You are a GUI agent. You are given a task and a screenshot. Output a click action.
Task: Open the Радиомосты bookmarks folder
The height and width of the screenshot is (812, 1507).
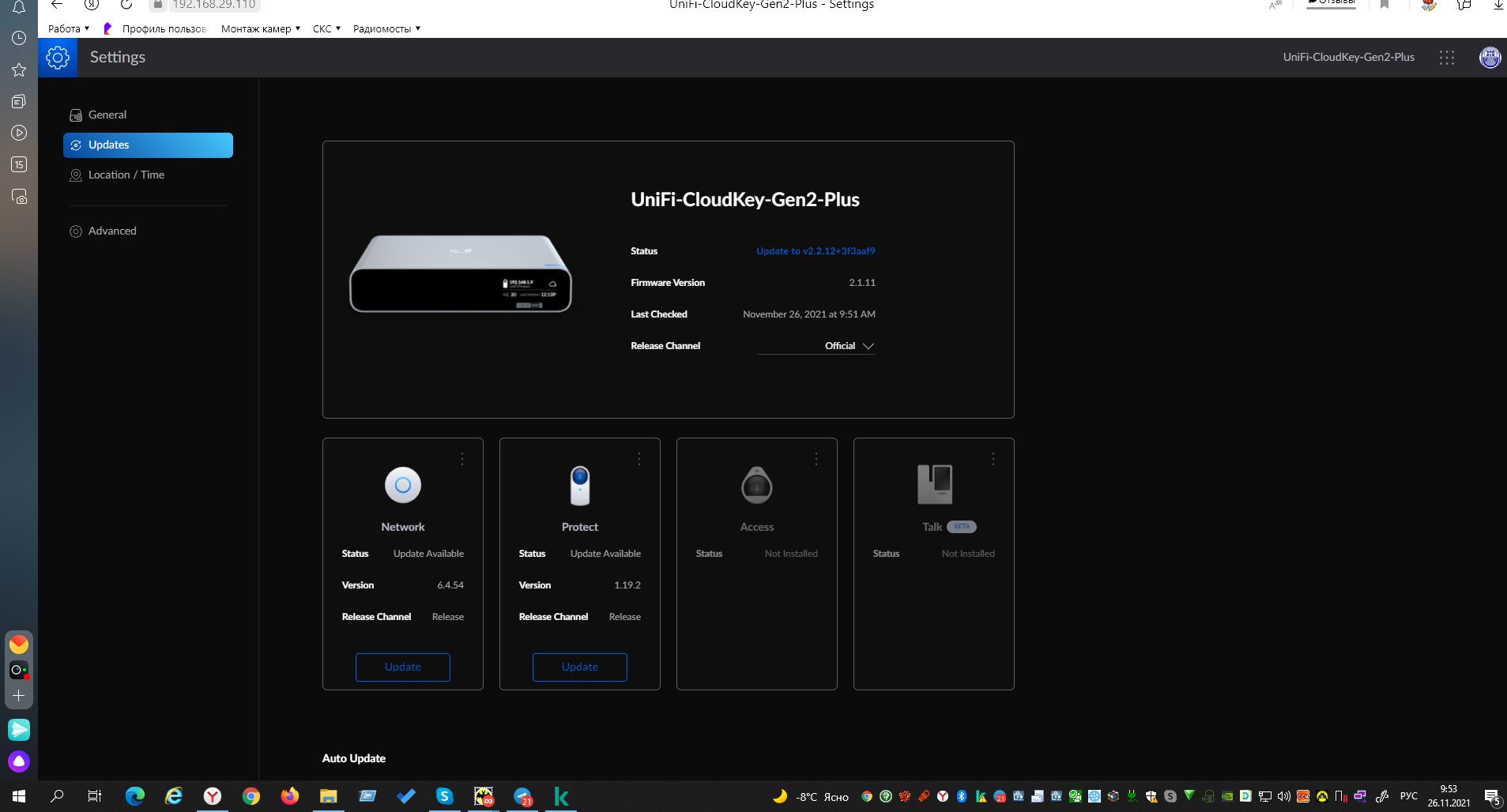point(386,28)
